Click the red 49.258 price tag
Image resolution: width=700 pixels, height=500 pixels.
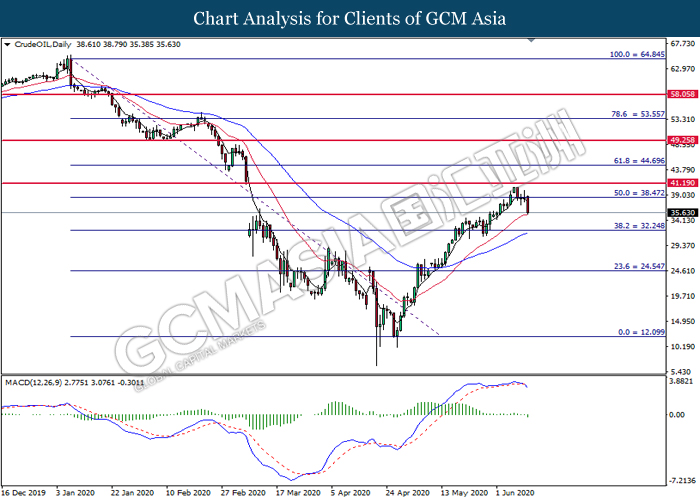(x=683, y=140)
